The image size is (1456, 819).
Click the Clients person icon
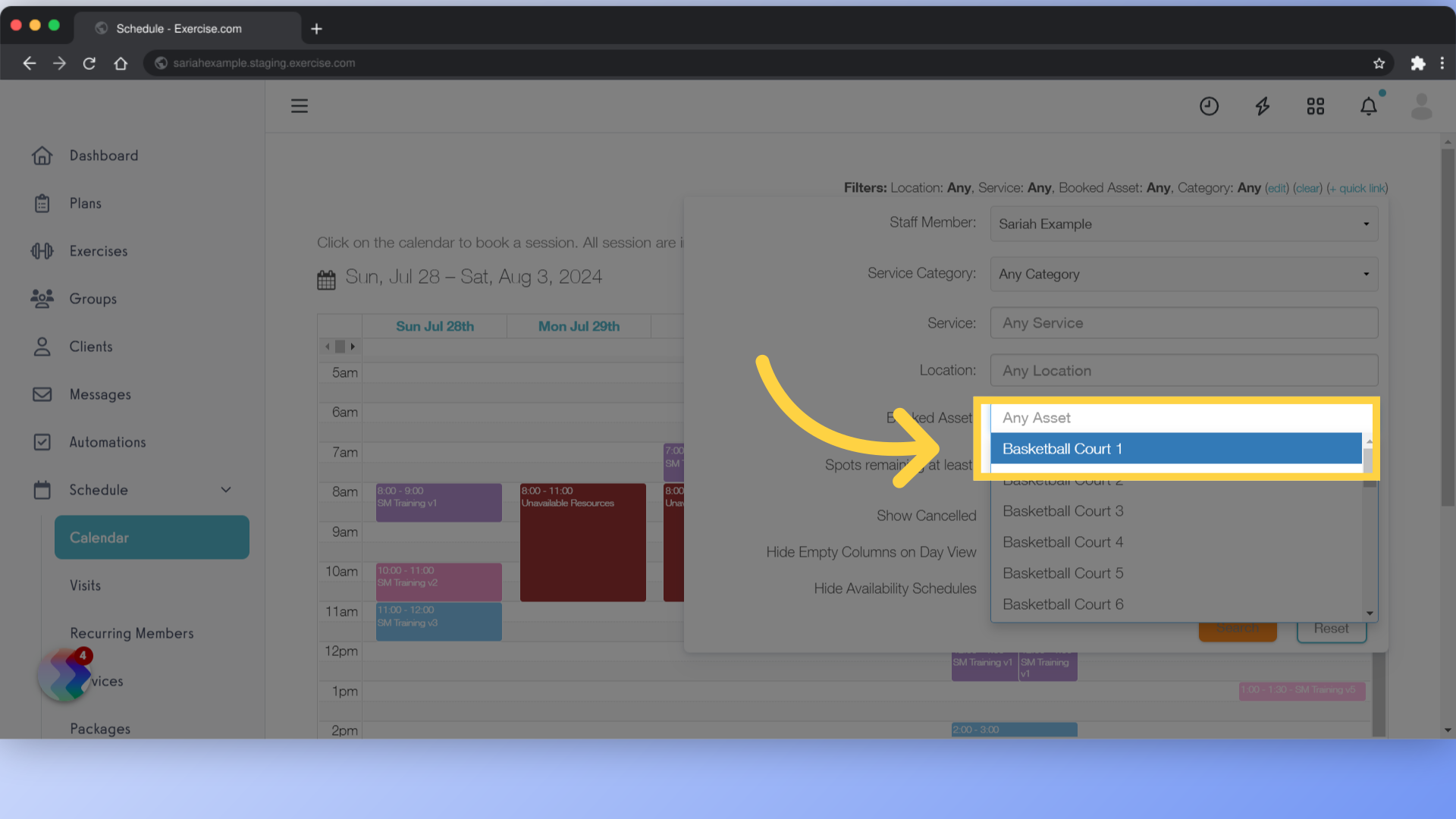(x=42, y=347)
